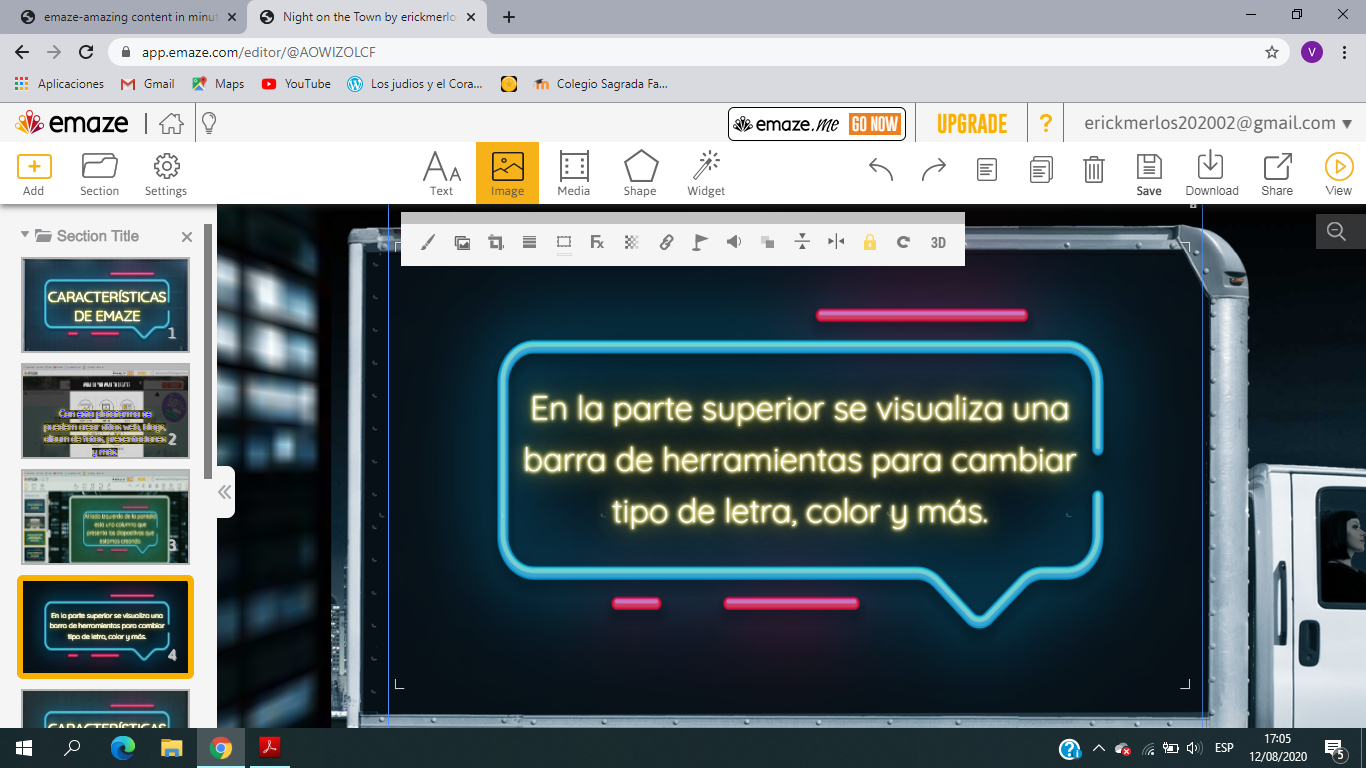This screenshot has width=1366, height=768.
Task: Click the UPGRADE button
Action: point(972,124)
